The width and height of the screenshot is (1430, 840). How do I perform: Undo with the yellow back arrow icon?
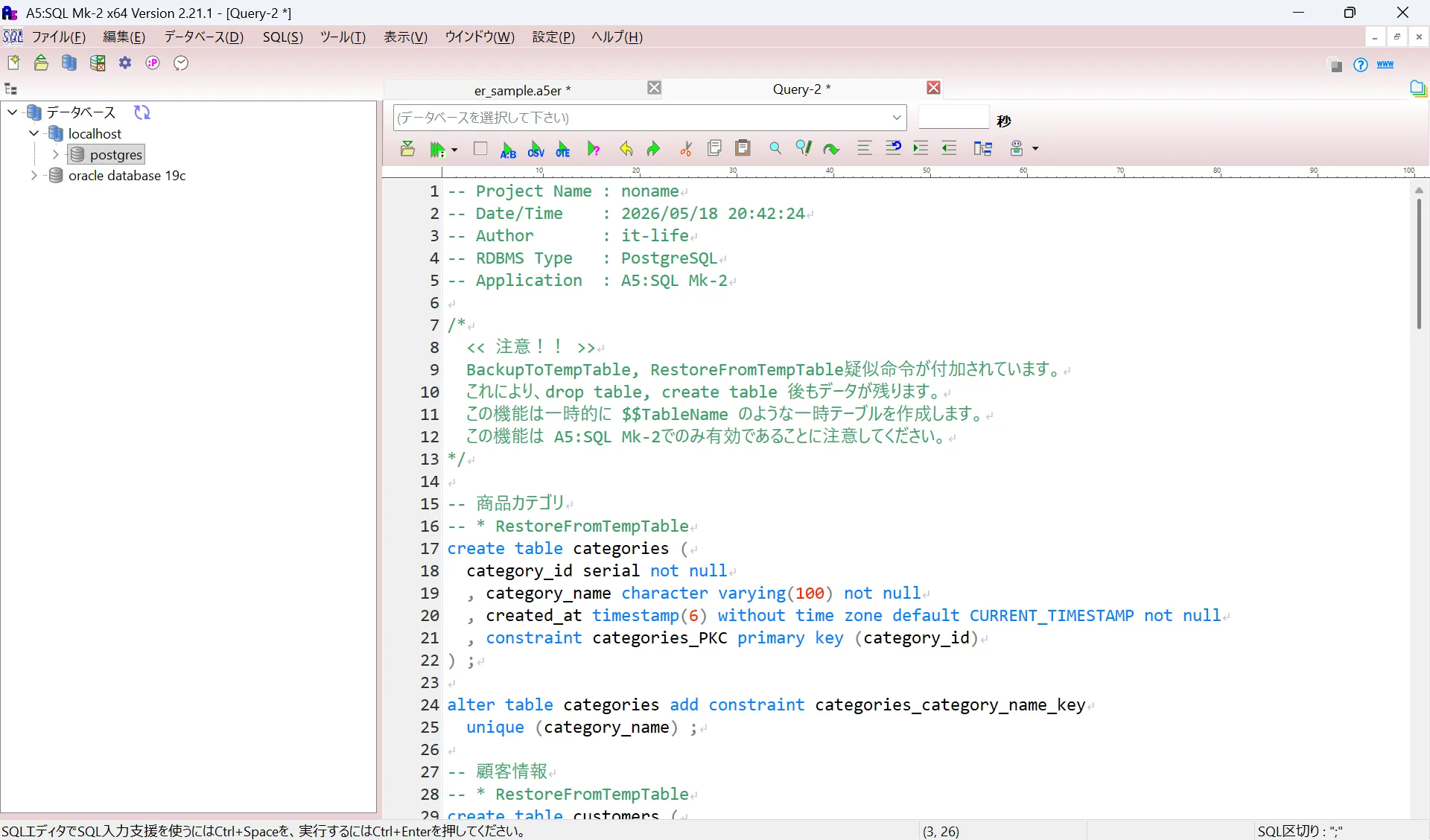(x=626, y=149)
